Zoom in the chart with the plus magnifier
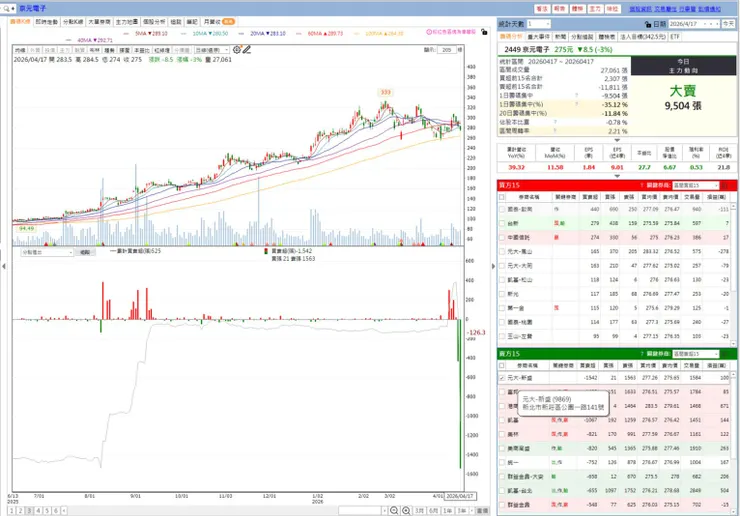The height and width of the screenshot is (516, 740). (406, 511)
